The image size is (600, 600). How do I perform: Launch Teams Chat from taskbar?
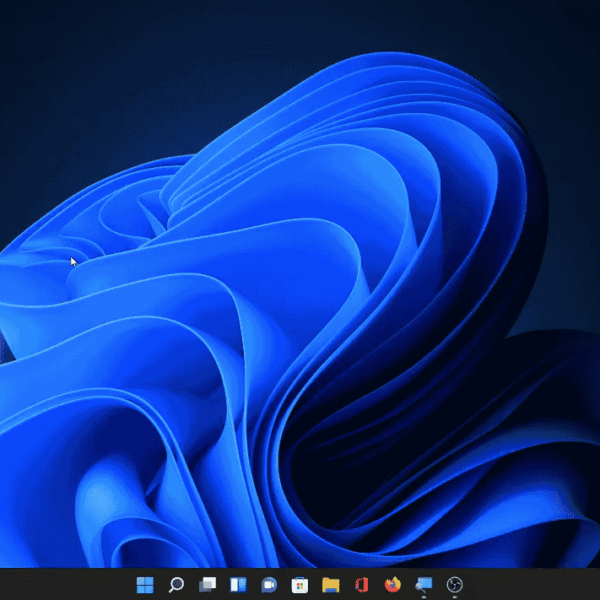tap(269, 585)
